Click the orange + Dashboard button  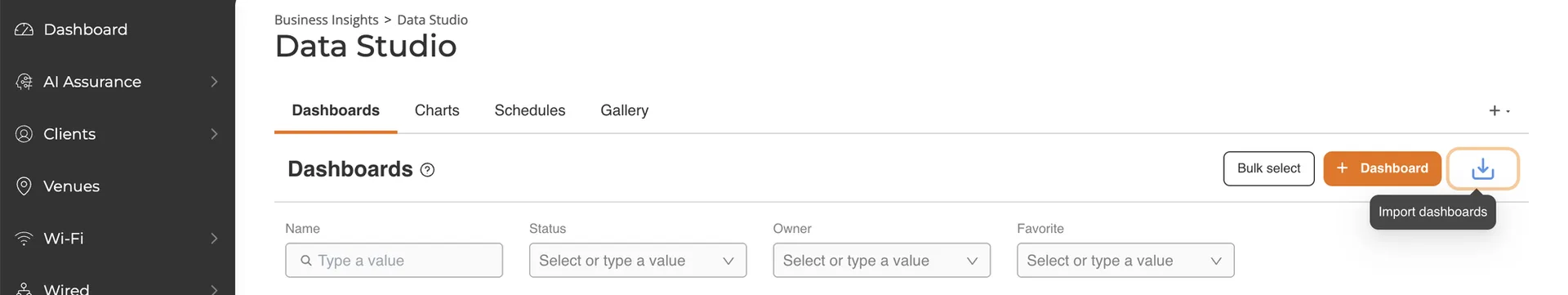click(1382, 168)
